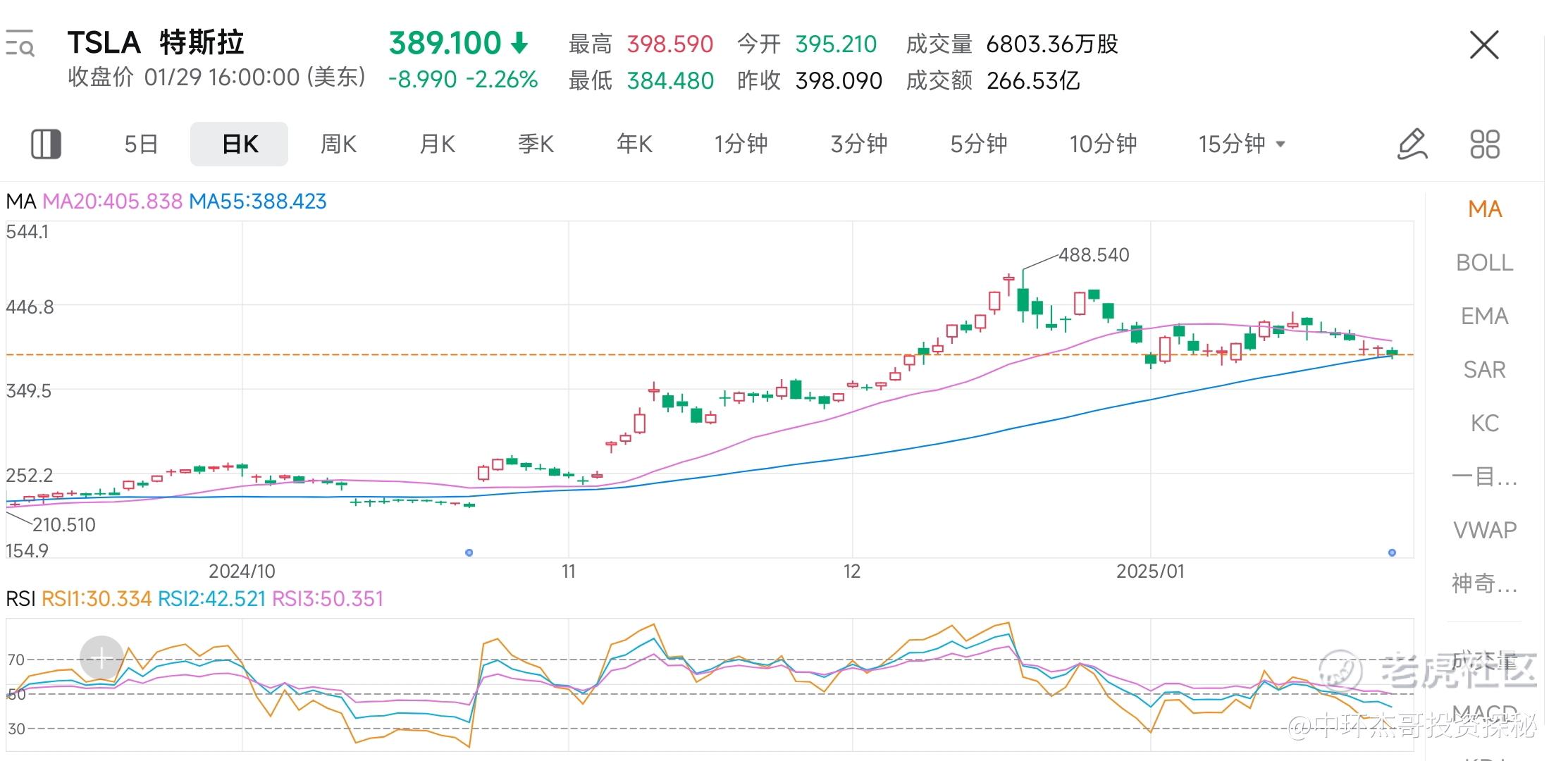Switch to the 月K monthly tab
Screen dimensions: 1568x761
click(437, 144)
